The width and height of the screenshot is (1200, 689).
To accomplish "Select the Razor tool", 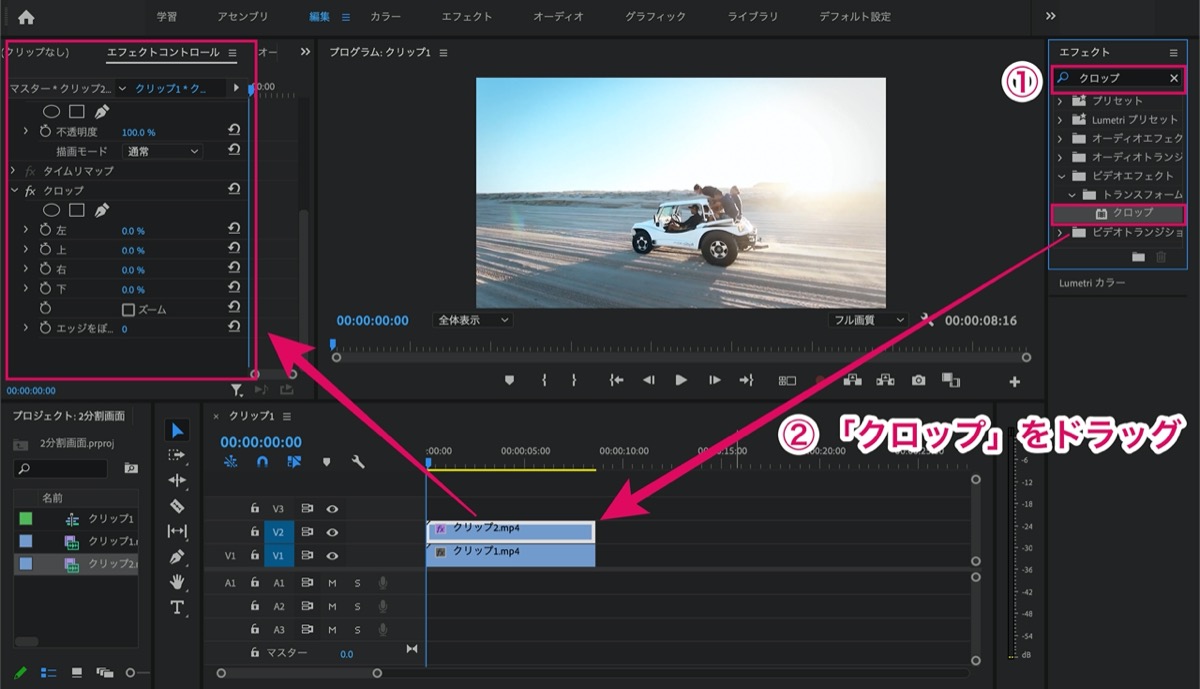I will 177,506.
